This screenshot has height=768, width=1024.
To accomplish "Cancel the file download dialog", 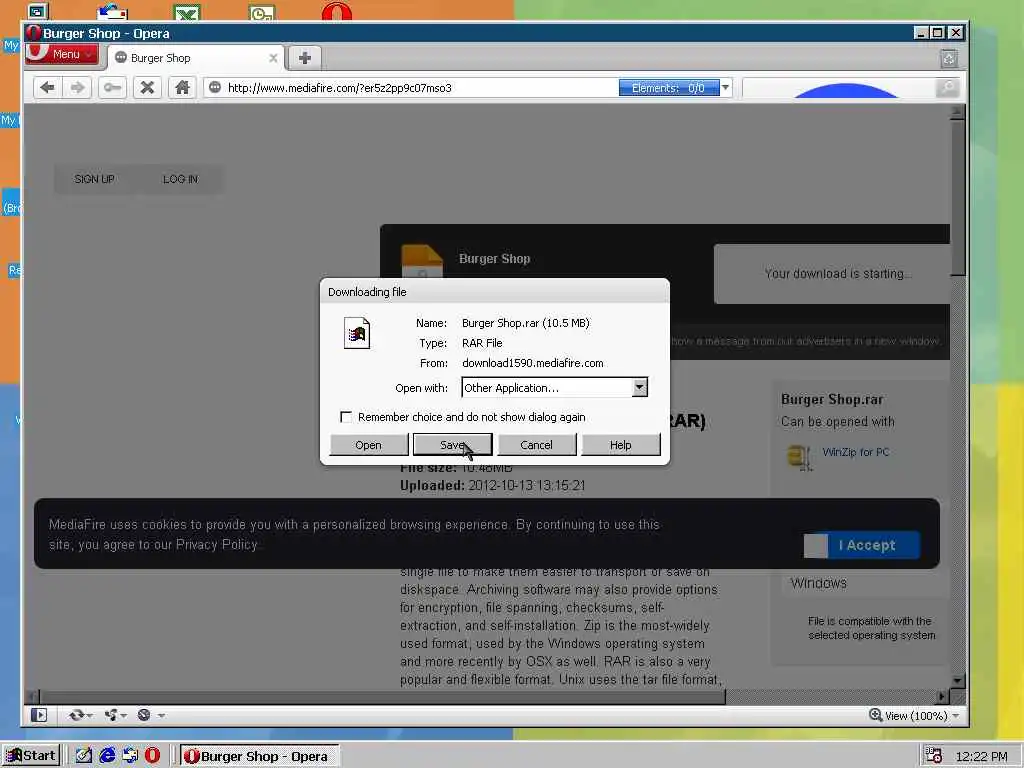I will (536, 445).
